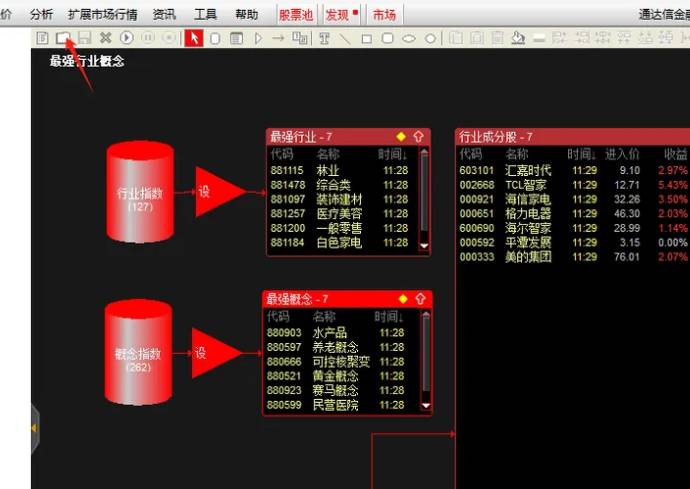
Task: Select the rounded box node tool
Action: [x=215, y=39]
